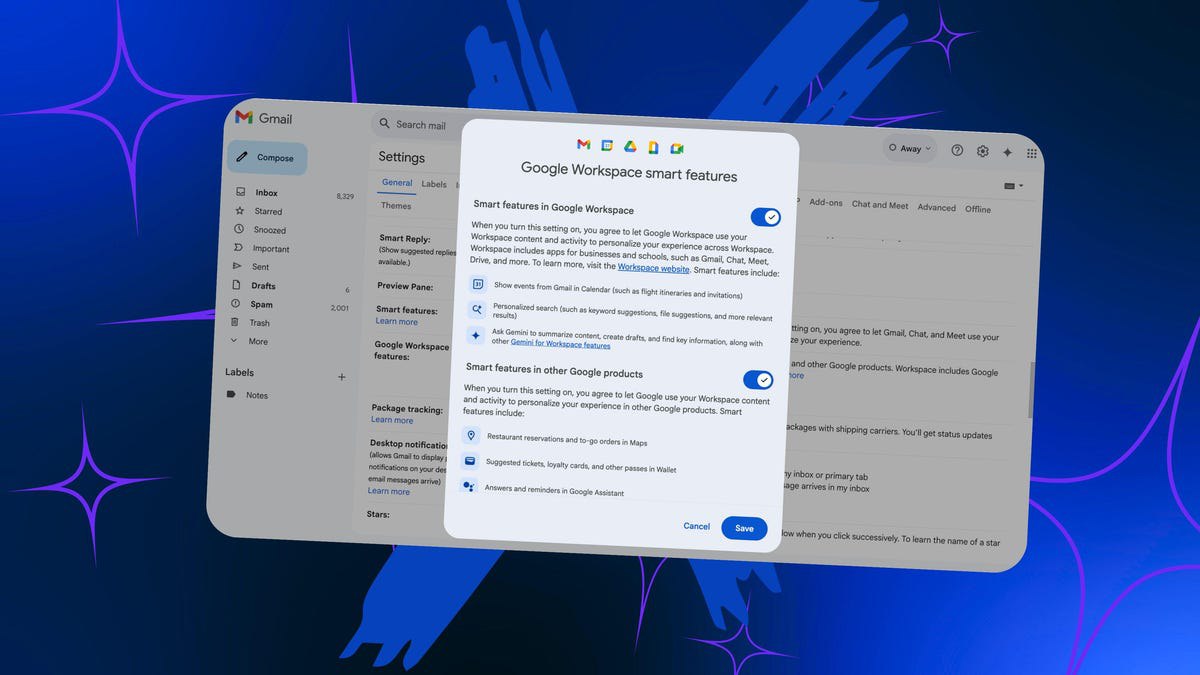Image resolution: width=1200 pixels, height=675 pixels.
Task: Open the input tools dropdown at right
Action: 1012,186
